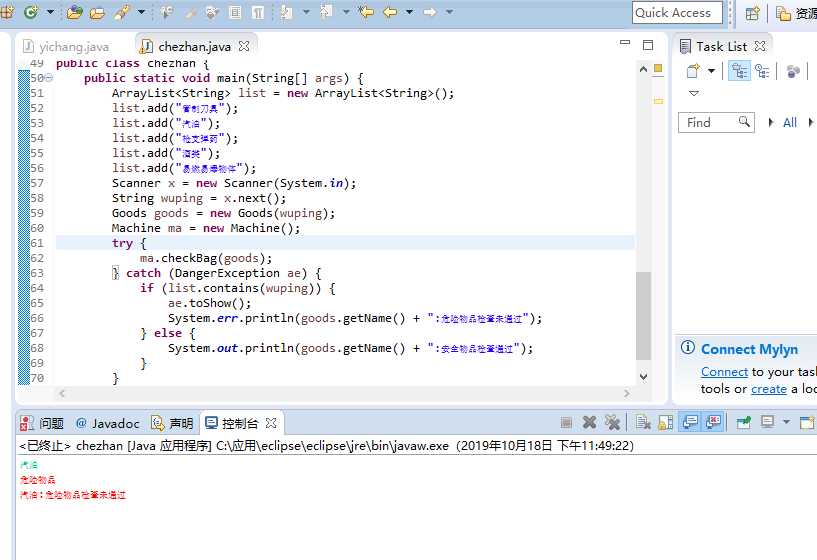Click the Find field in Task List
The height and width of the screenshot is (560, 817).
(716, 122)
